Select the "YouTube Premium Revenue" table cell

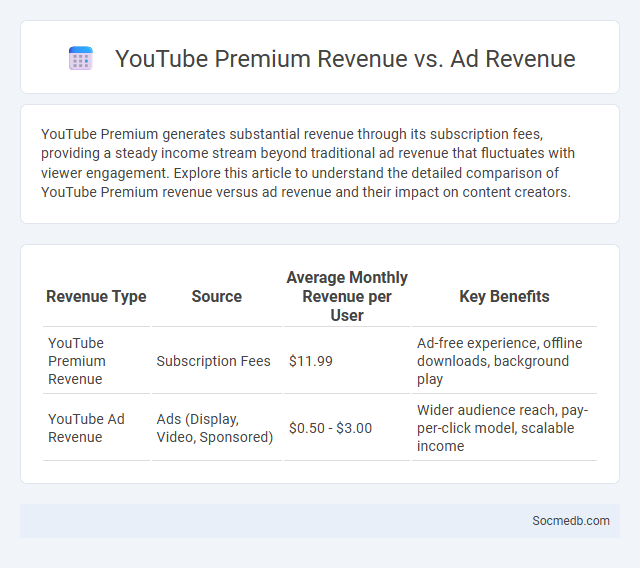(96, 361)
